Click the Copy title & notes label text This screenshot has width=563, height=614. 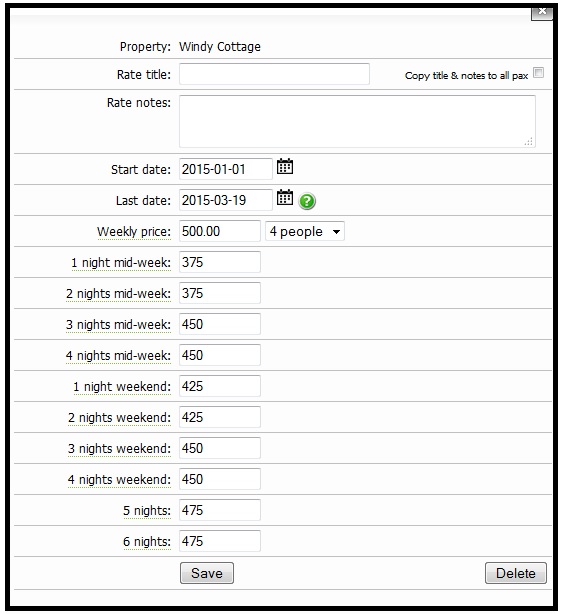[x=466, y=76]
